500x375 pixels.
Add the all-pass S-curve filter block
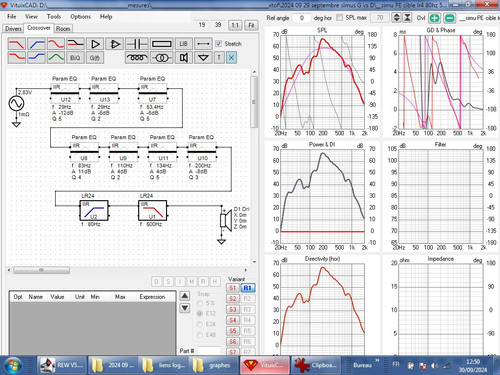pos(56,44)
